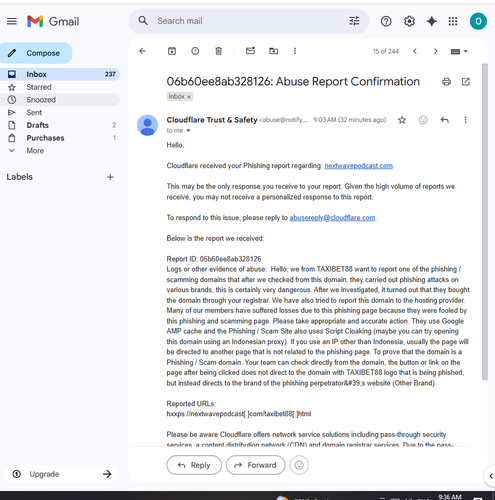
Task: Open the Snoozed folder
Action: click(x=60, y=100)
